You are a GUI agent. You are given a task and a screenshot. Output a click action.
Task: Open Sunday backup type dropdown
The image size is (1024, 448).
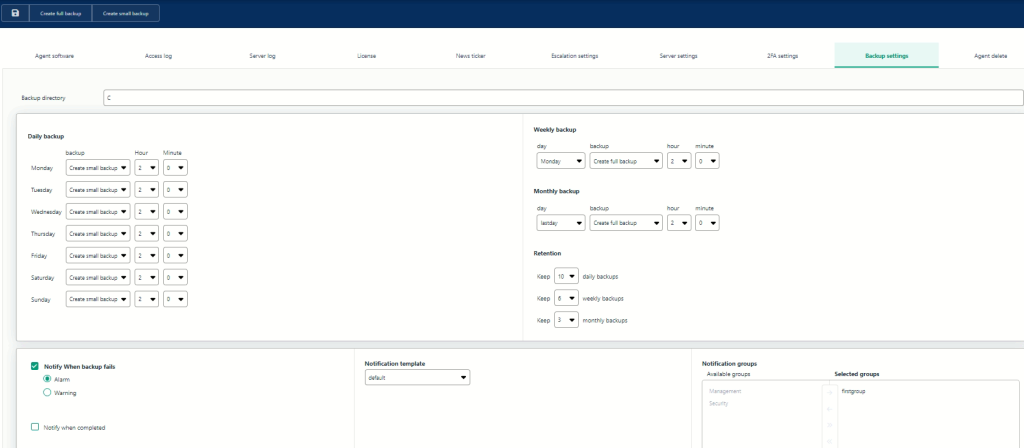pos(98,299)
